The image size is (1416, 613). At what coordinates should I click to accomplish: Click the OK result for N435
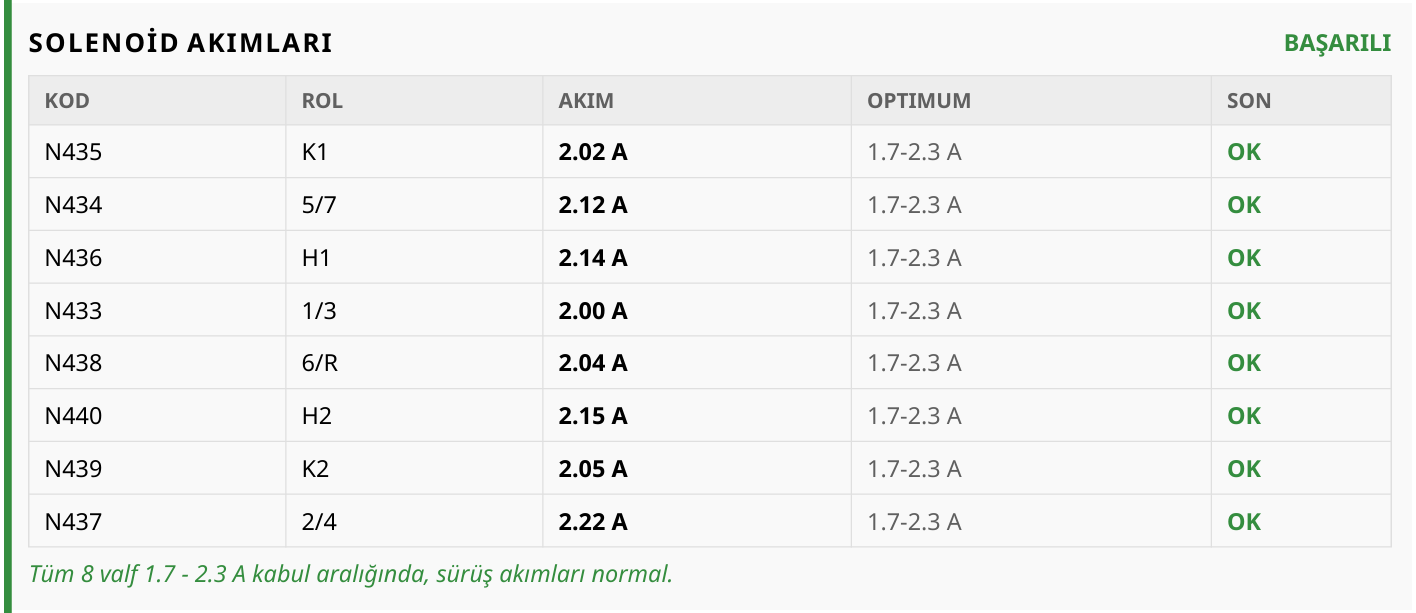click(1244, 152)
